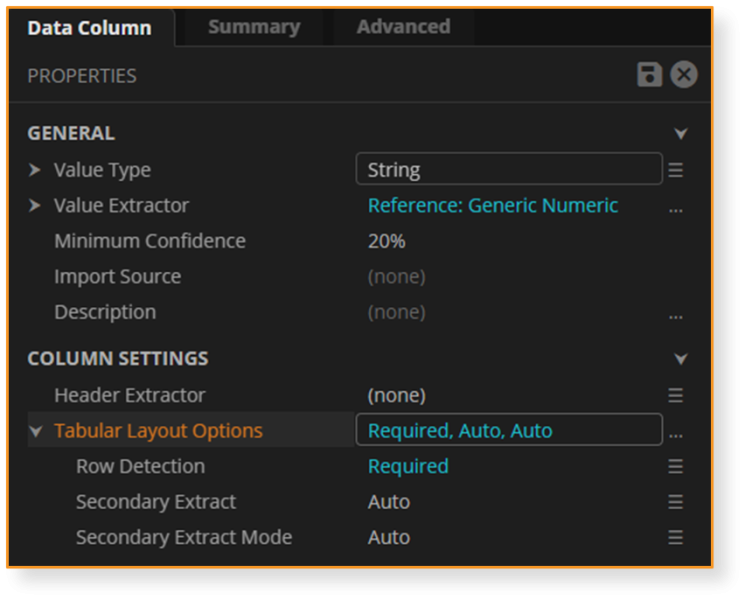
Task: Collapse the Tabular Layout Options arrow
Action: point(36,431)
